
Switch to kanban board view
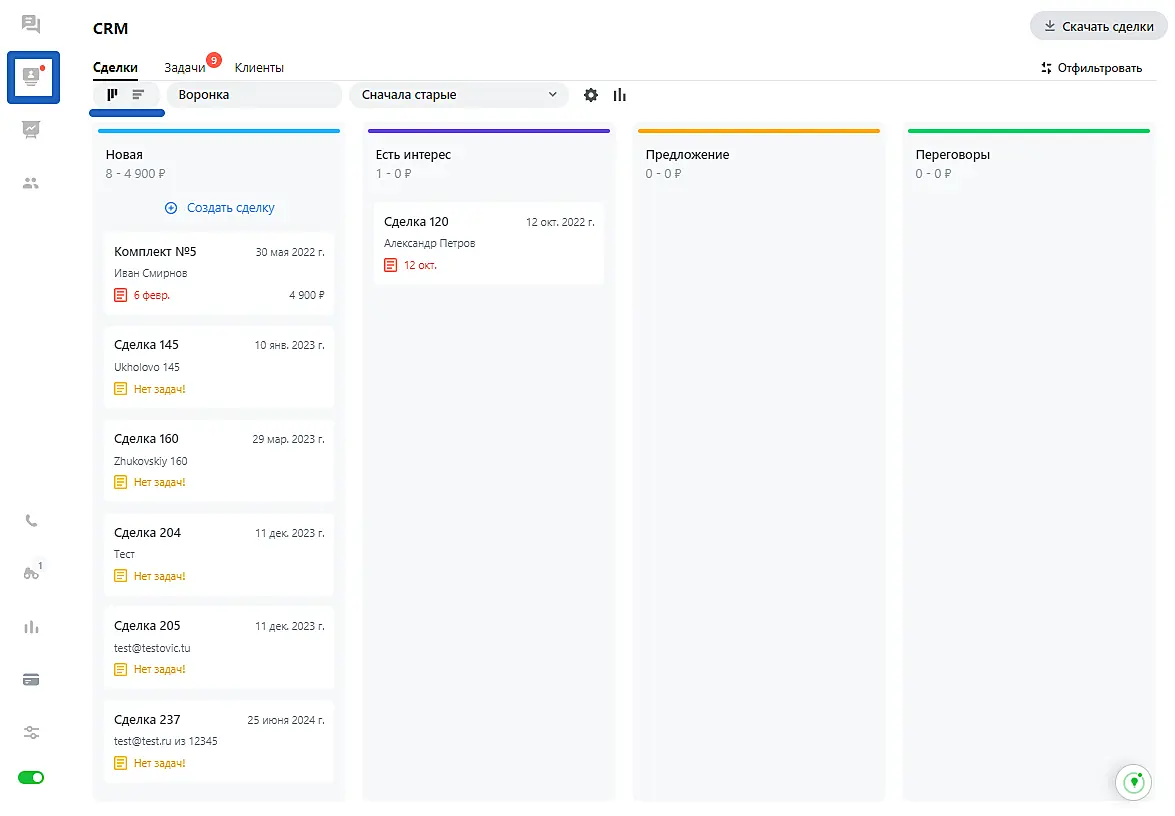tap(113, 95)
